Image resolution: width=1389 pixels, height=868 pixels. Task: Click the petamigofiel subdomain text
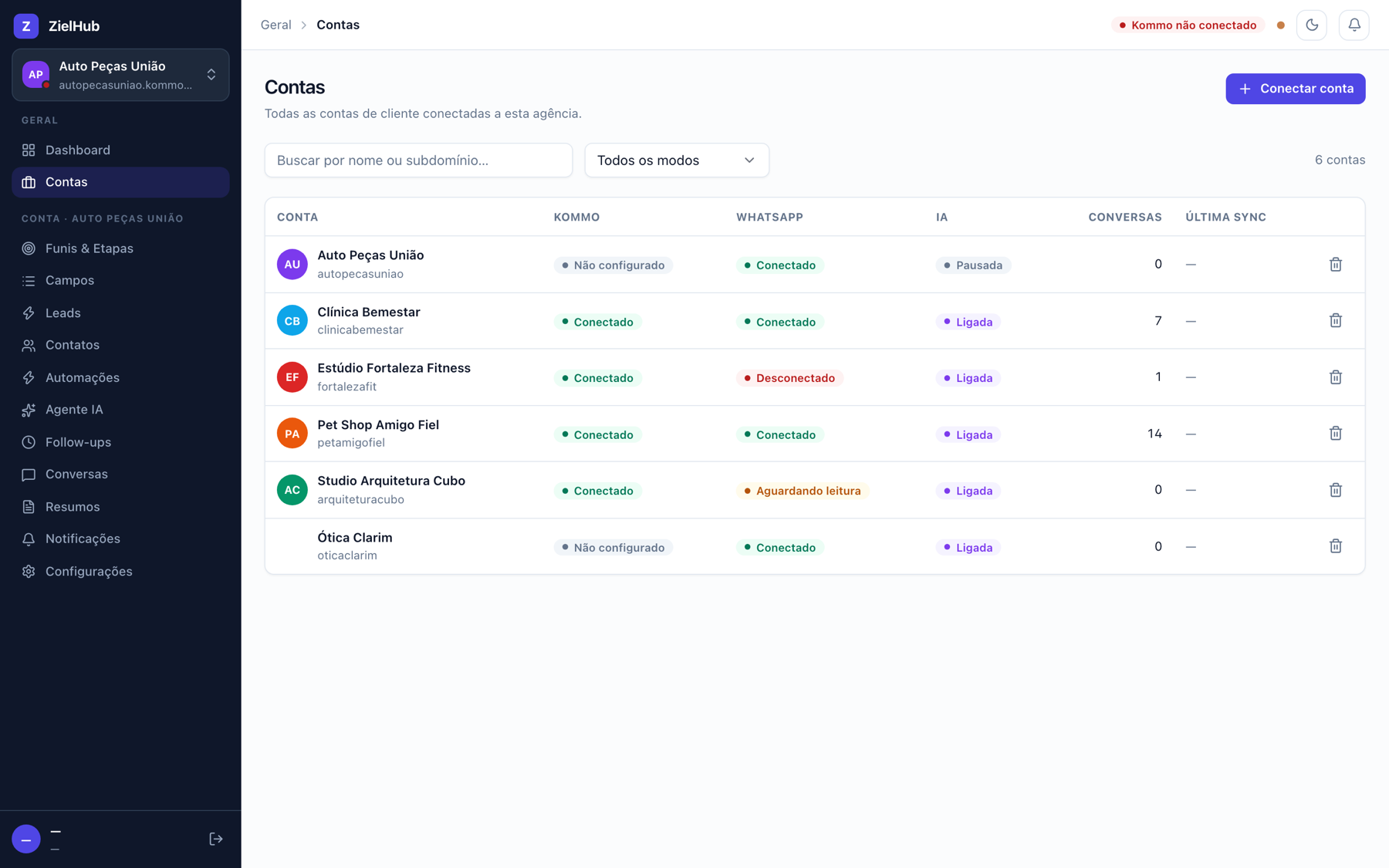[x=351, y=443]
